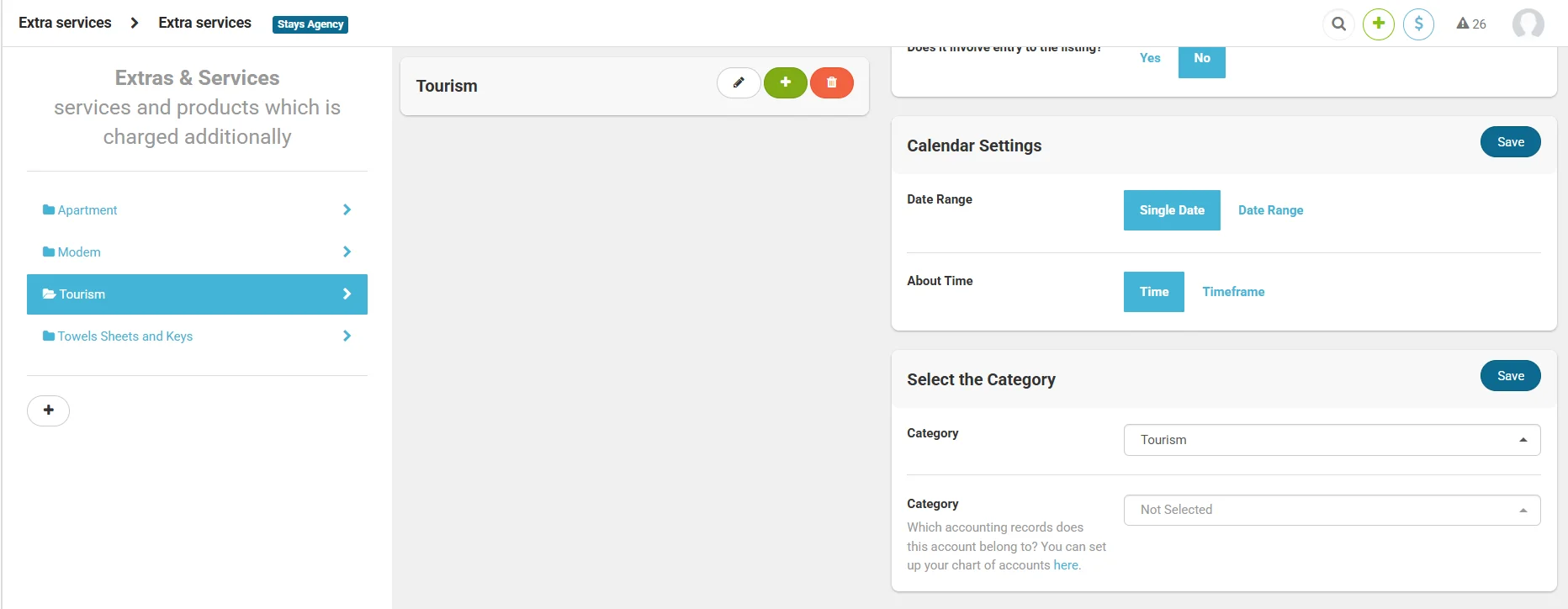Click the first Extra services breadcrumb
The image size is (1568, 609).
tap(65, 23)
